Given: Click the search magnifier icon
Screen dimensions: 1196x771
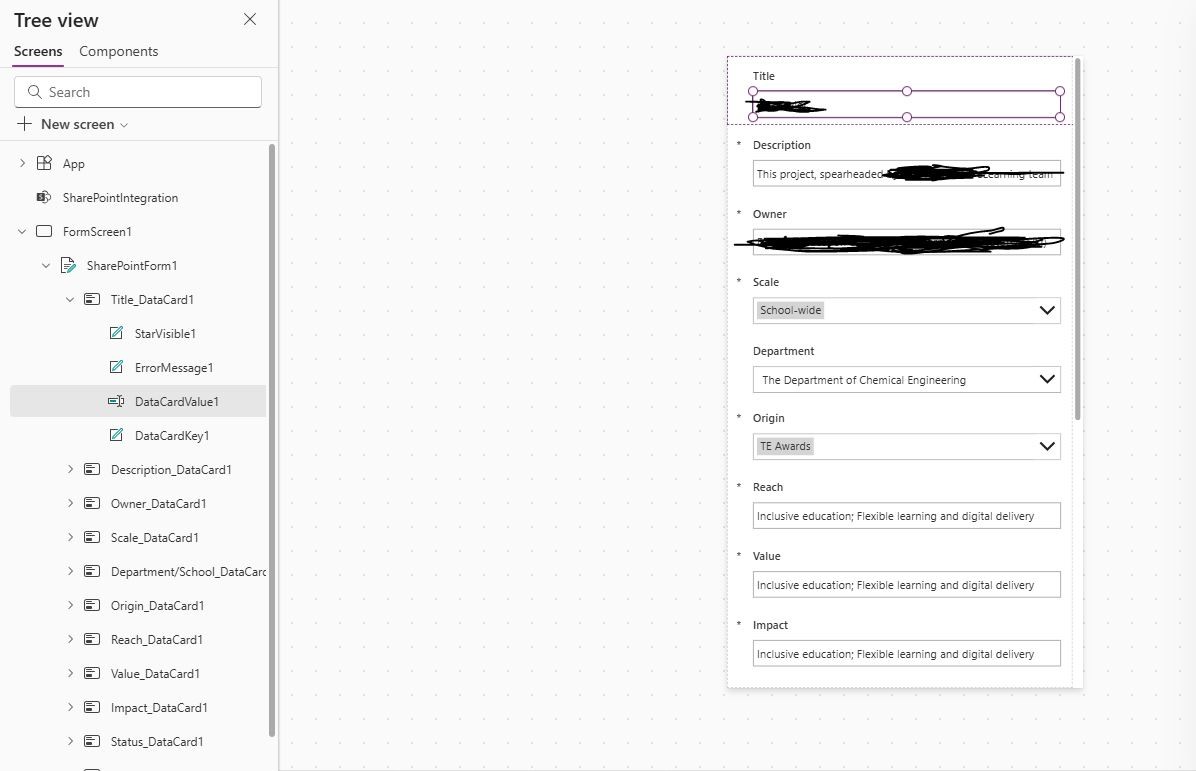Looking at the screenshot, I should (34, 92).
